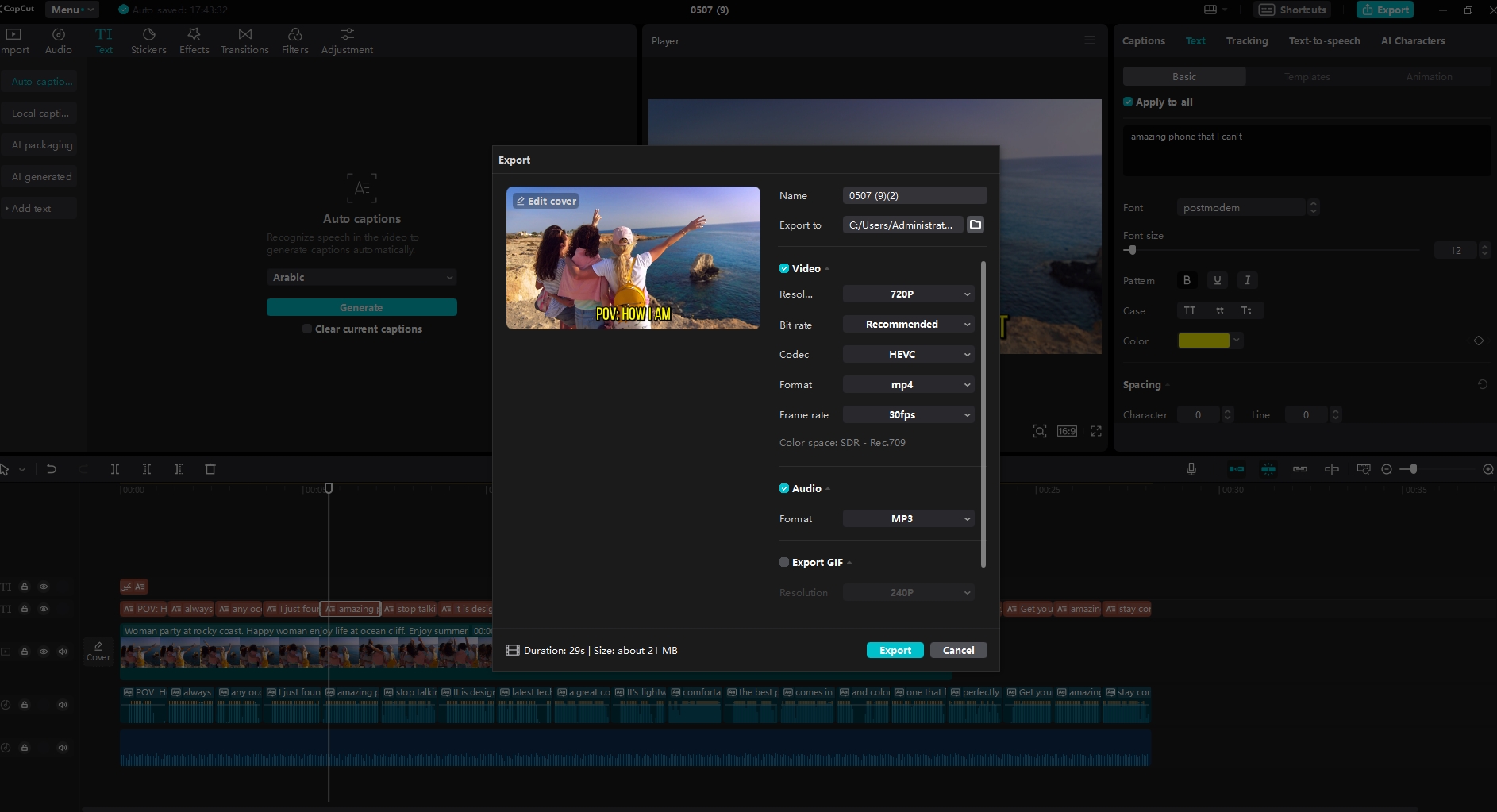The image size is (1497, 812).
Task: Open the Codec HEVC dropdown
Action: coord(907,354)
